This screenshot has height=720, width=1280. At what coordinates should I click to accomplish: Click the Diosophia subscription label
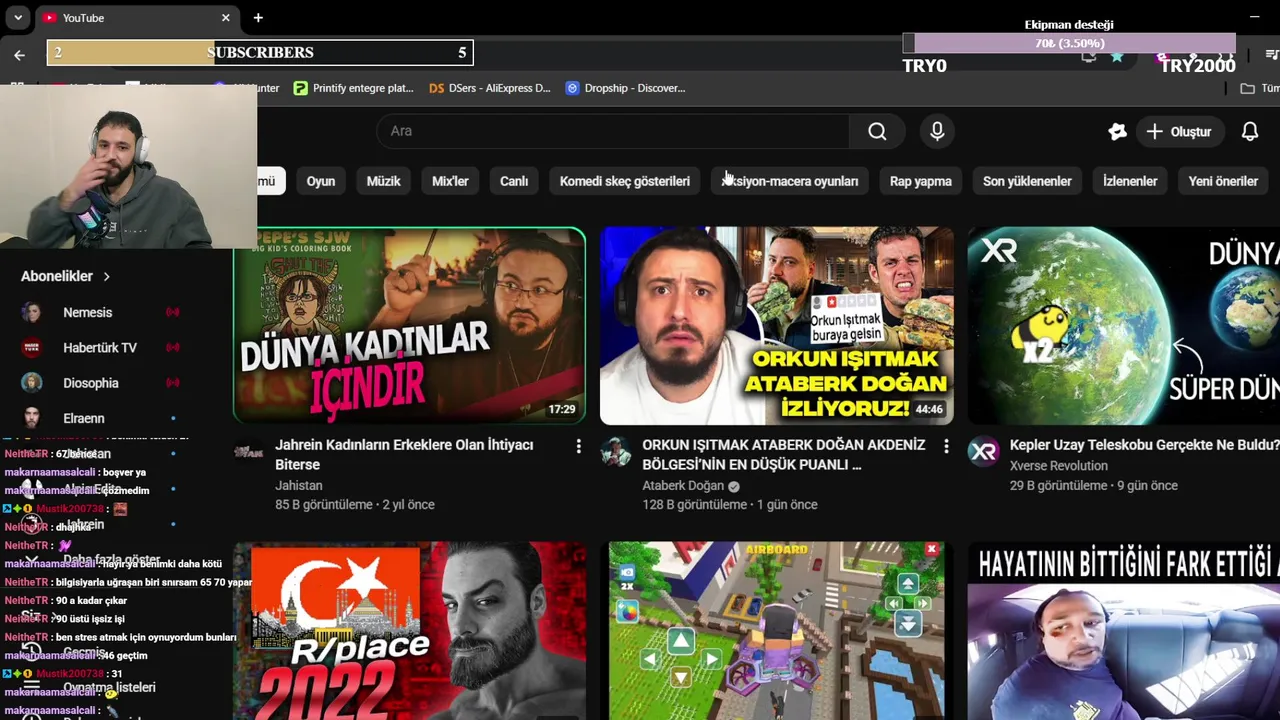pos(91,383)
